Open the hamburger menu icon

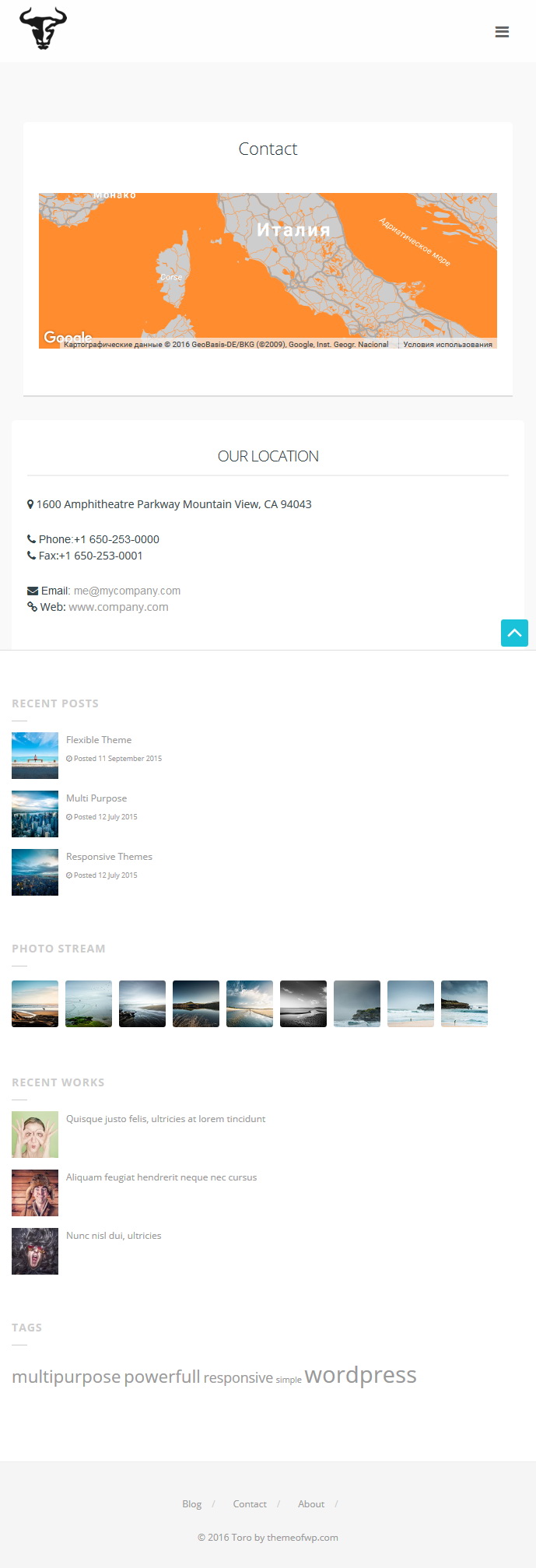click(502, 32)
